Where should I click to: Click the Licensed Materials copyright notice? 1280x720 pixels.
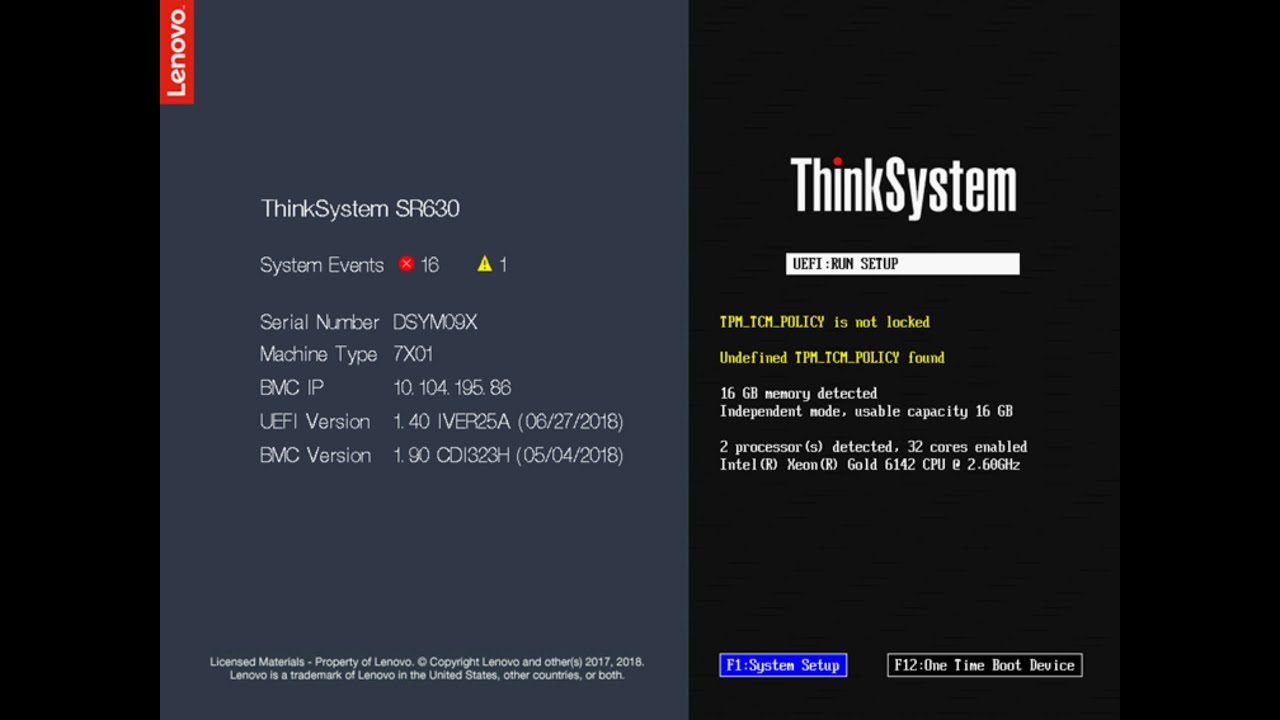tap(427, 661)
